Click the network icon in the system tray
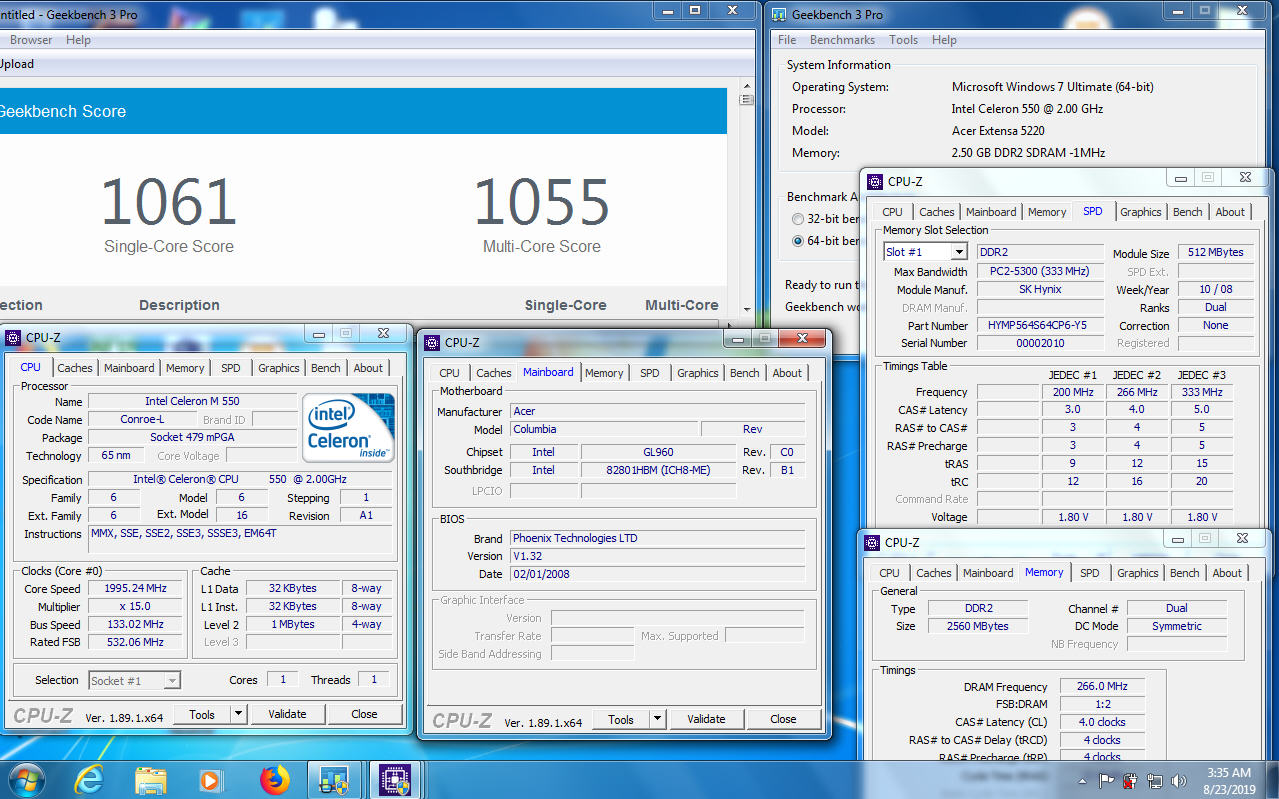1279x799 pixels. coord(1155,780)
